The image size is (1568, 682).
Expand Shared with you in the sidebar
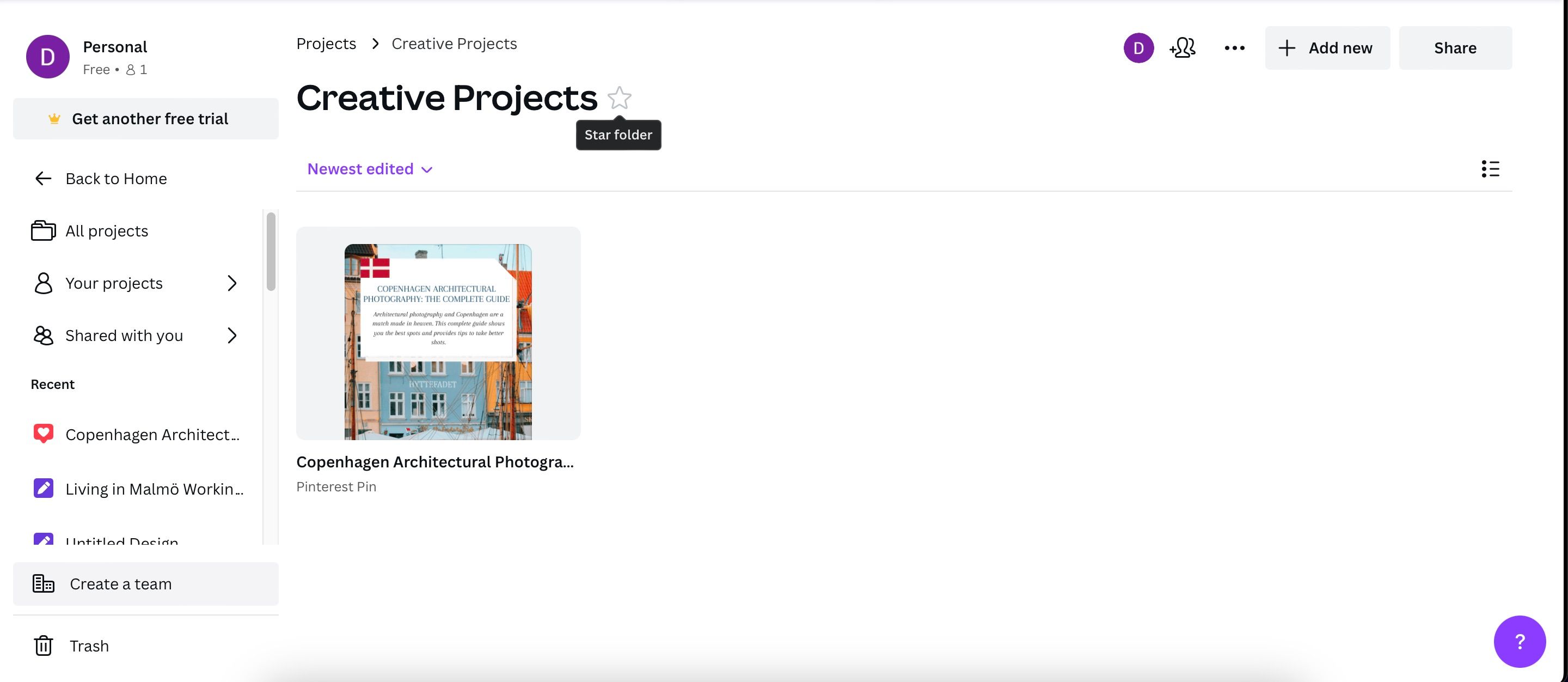232,335
